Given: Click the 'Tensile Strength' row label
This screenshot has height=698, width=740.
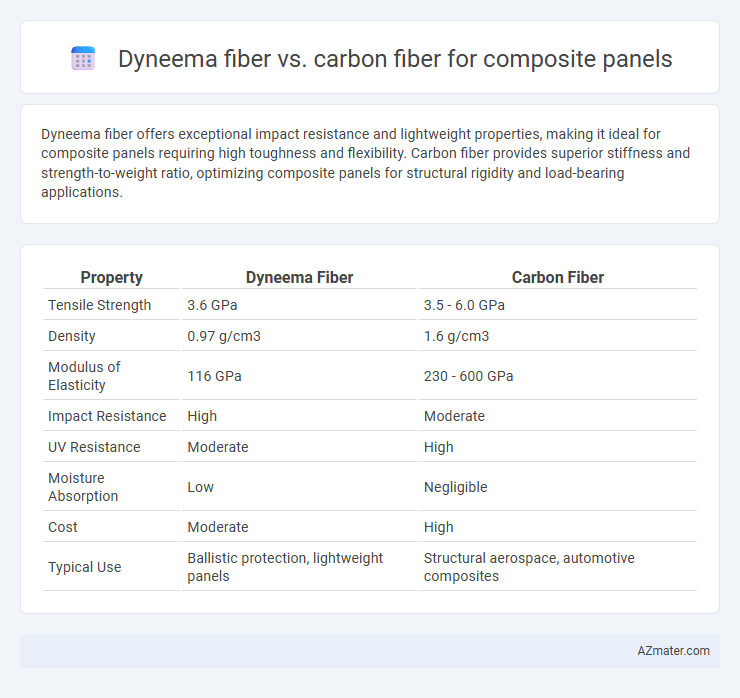Looking at the screenshot, I should [x=100, y=305].
